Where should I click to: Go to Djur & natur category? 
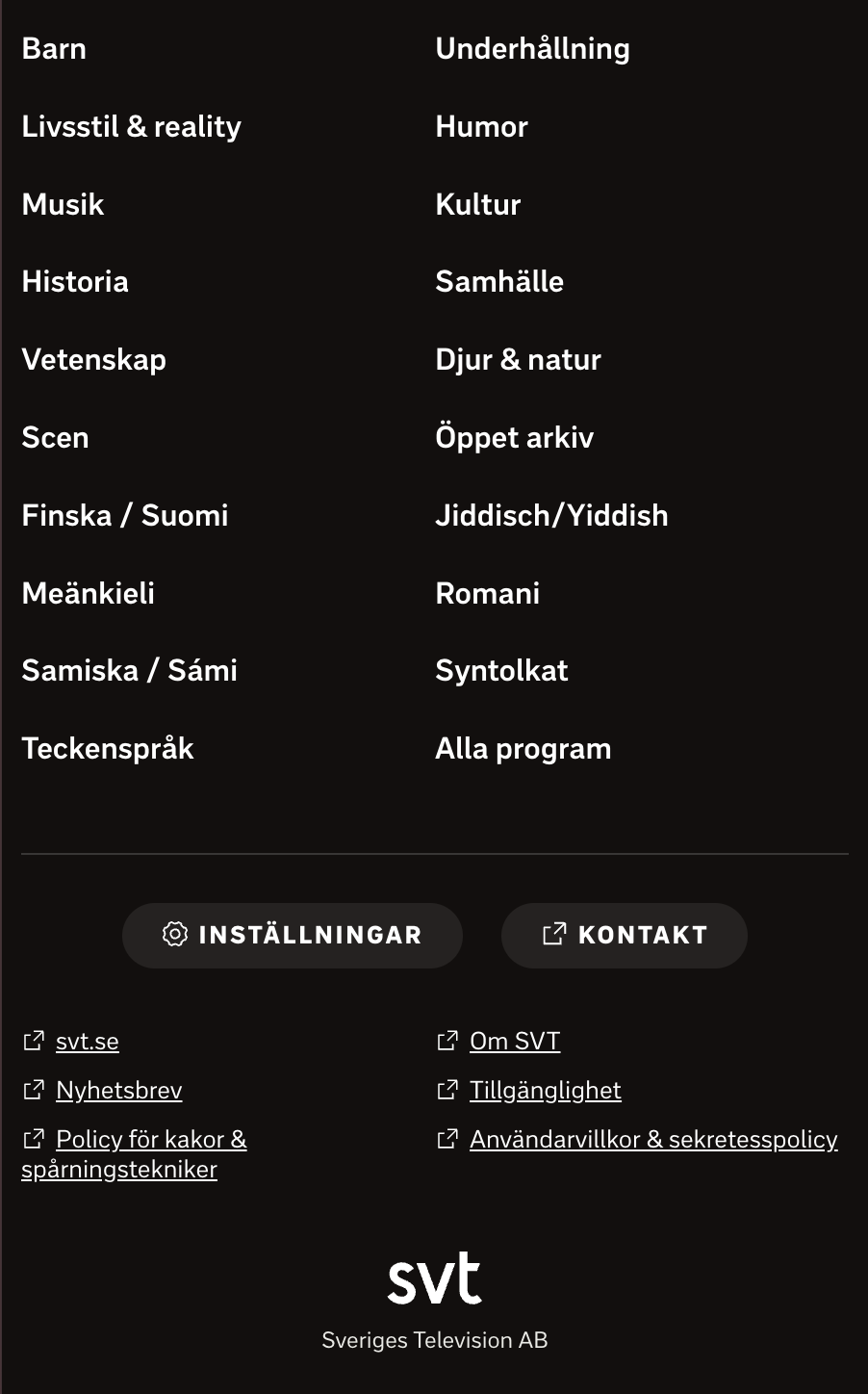[518, 359]
